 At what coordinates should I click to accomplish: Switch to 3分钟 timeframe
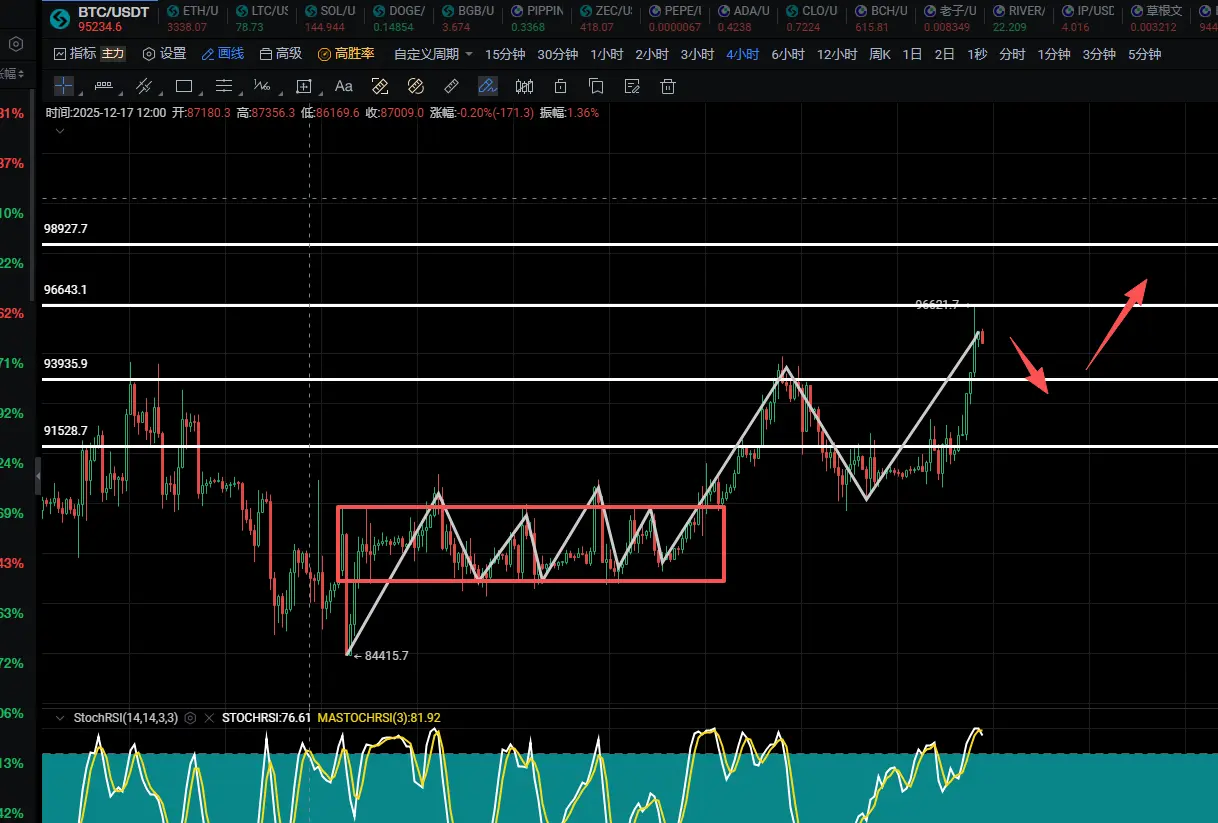pos(1098,54)
